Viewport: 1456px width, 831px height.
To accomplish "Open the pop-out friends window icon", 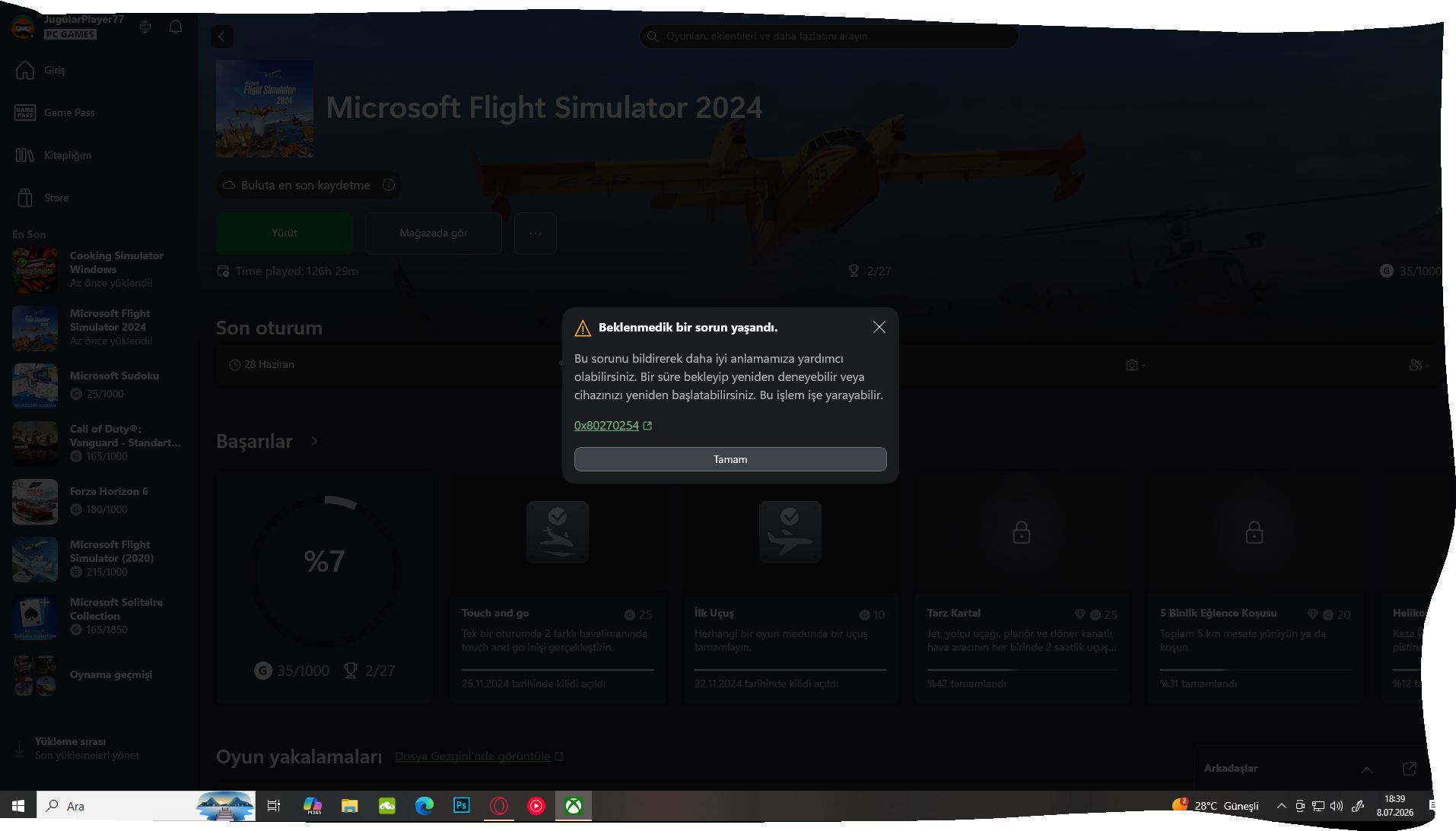I will pyautogui.click(x=1409, y=769).
